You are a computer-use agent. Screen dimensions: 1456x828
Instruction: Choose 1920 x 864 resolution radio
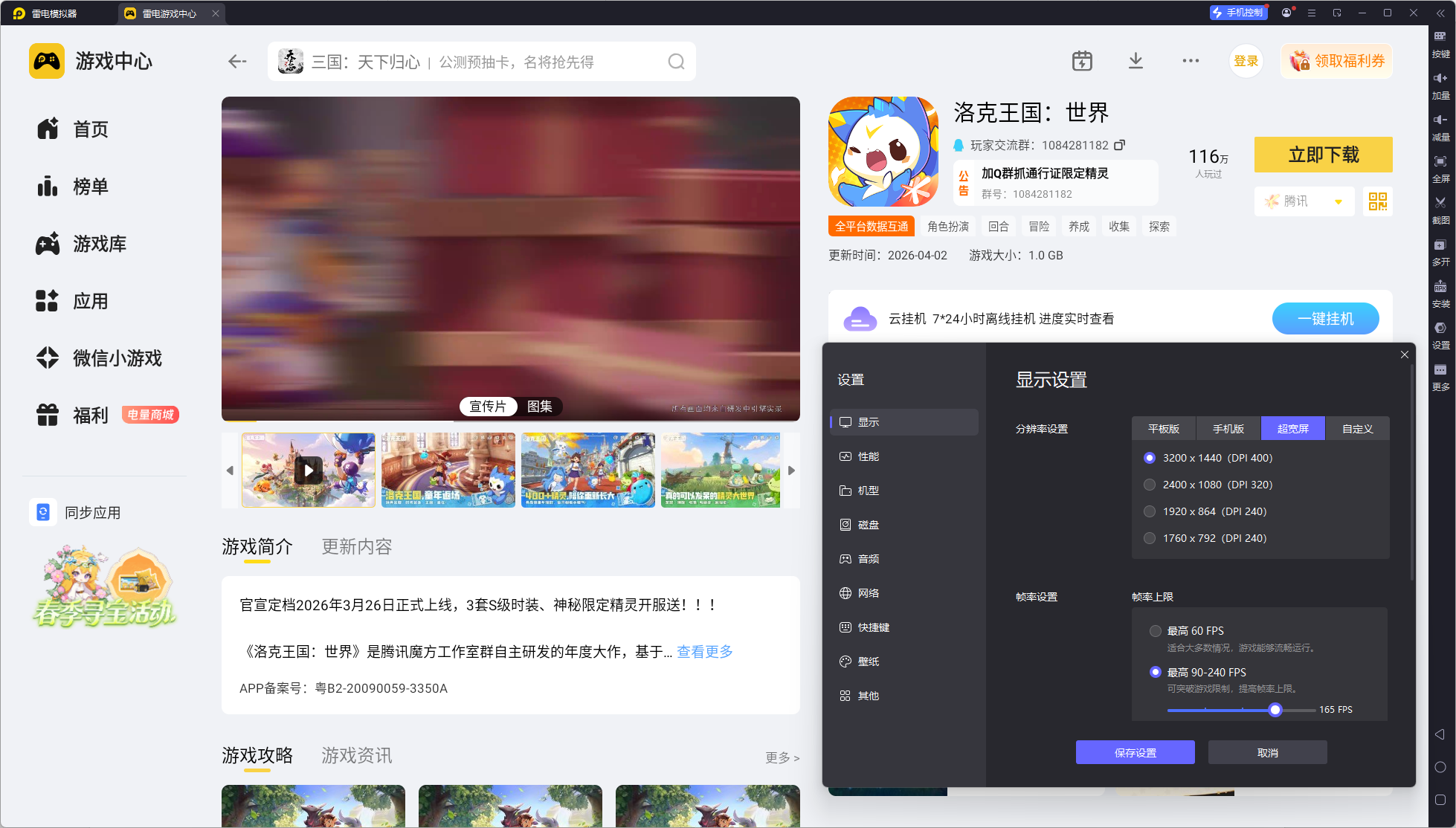pos(1150,511)
